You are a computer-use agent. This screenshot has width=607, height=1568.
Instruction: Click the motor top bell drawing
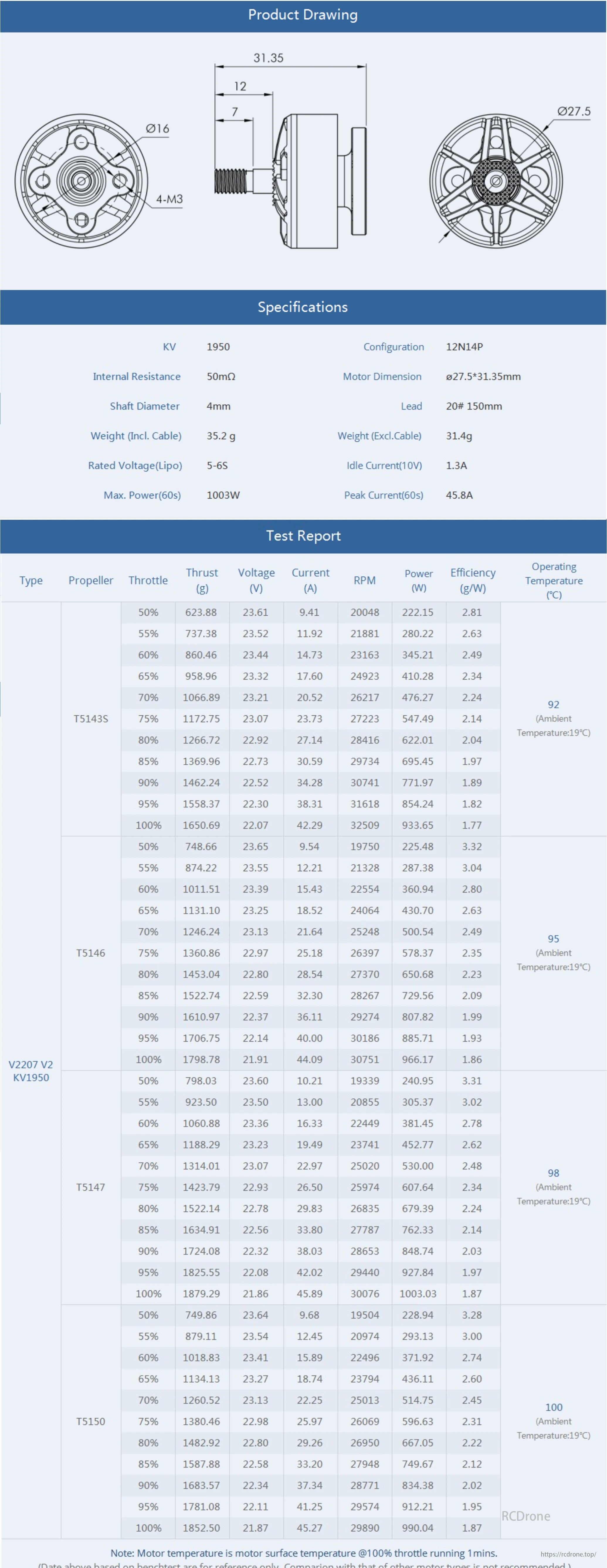[x=496, y=181]
